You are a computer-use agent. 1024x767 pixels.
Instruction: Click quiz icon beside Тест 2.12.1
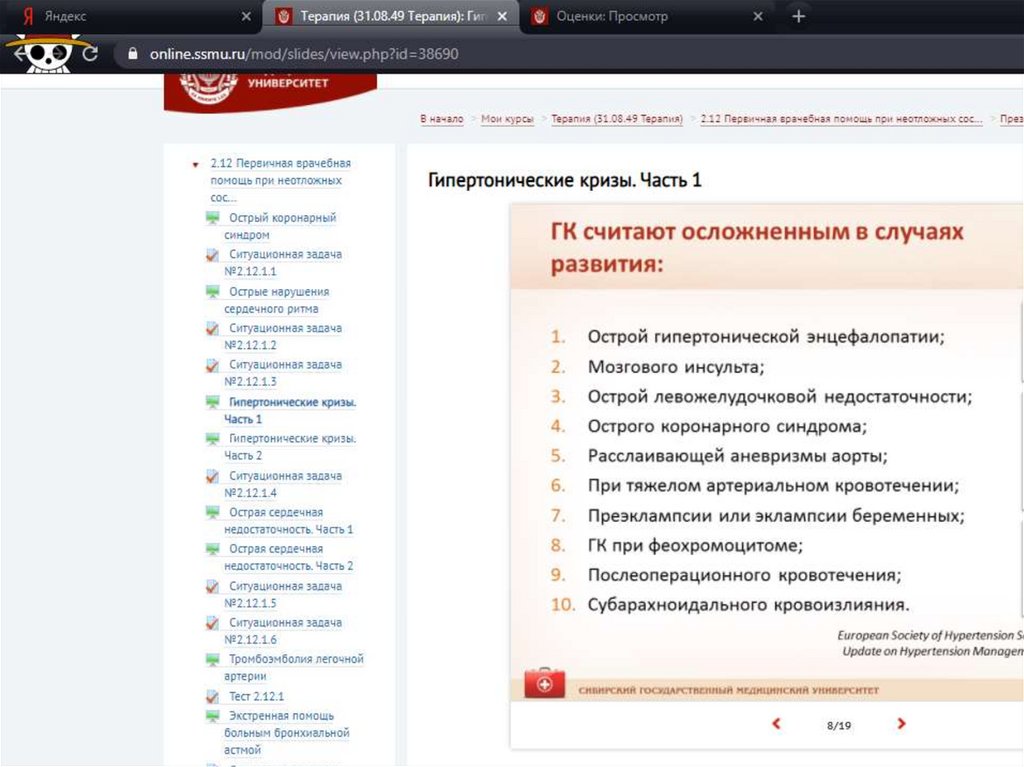coord(212,696)
